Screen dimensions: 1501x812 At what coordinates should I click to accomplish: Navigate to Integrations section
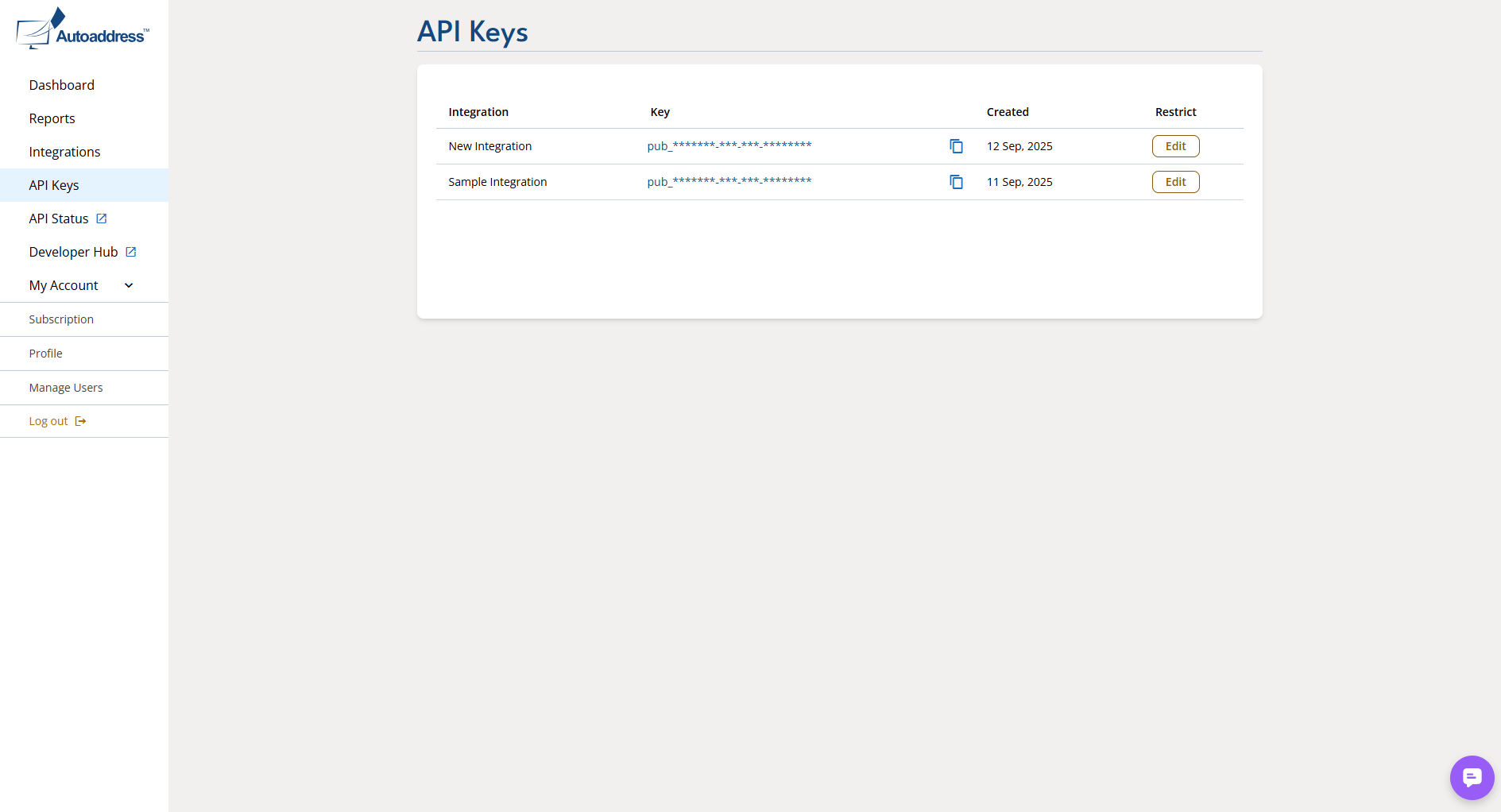click(65, 152)
